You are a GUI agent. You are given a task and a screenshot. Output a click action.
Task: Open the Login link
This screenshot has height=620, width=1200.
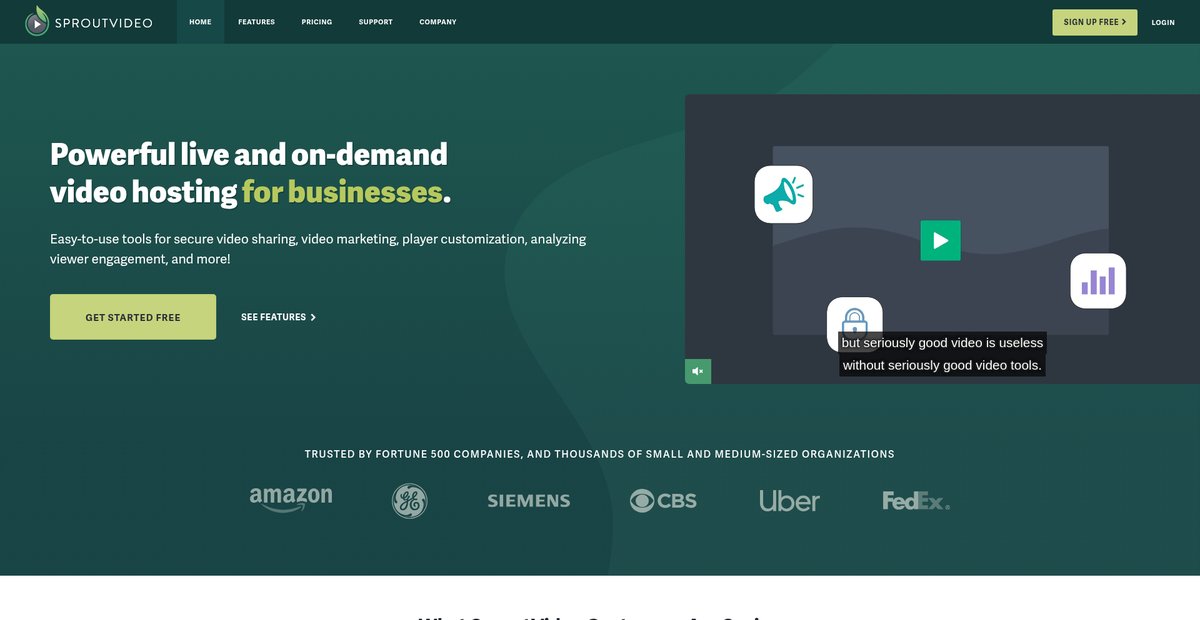tap(1163, 22)
